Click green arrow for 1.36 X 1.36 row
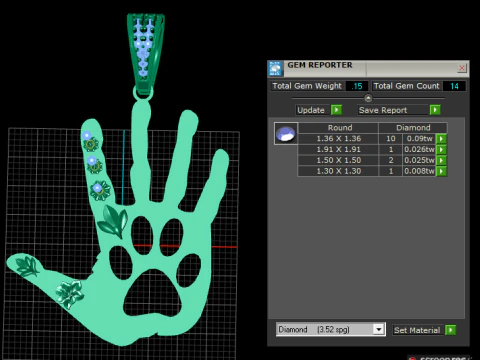 coord(441,139)
